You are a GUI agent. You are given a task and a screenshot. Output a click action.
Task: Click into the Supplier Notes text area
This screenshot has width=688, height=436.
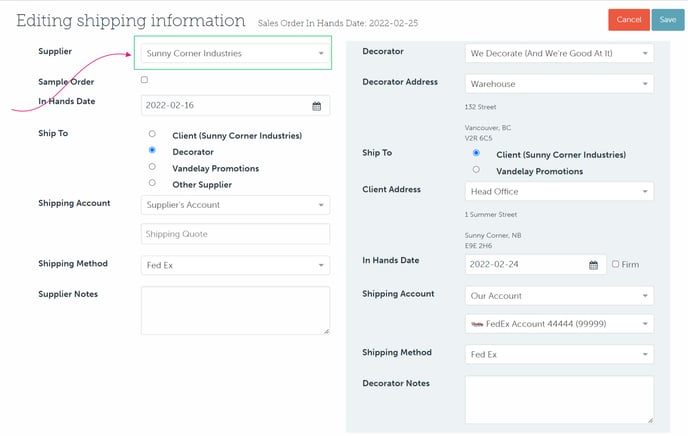click(x=235, y=310)
